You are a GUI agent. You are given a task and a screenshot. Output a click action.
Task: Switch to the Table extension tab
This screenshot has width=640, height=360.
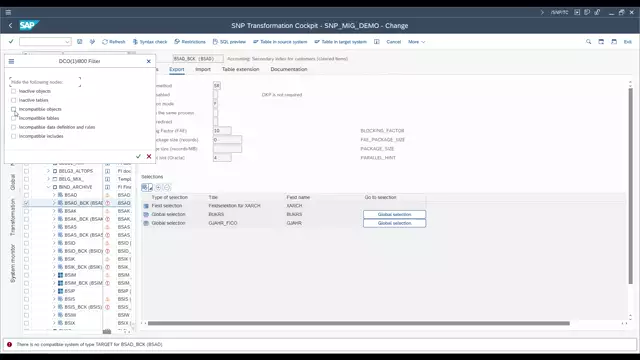click(240, 69)
